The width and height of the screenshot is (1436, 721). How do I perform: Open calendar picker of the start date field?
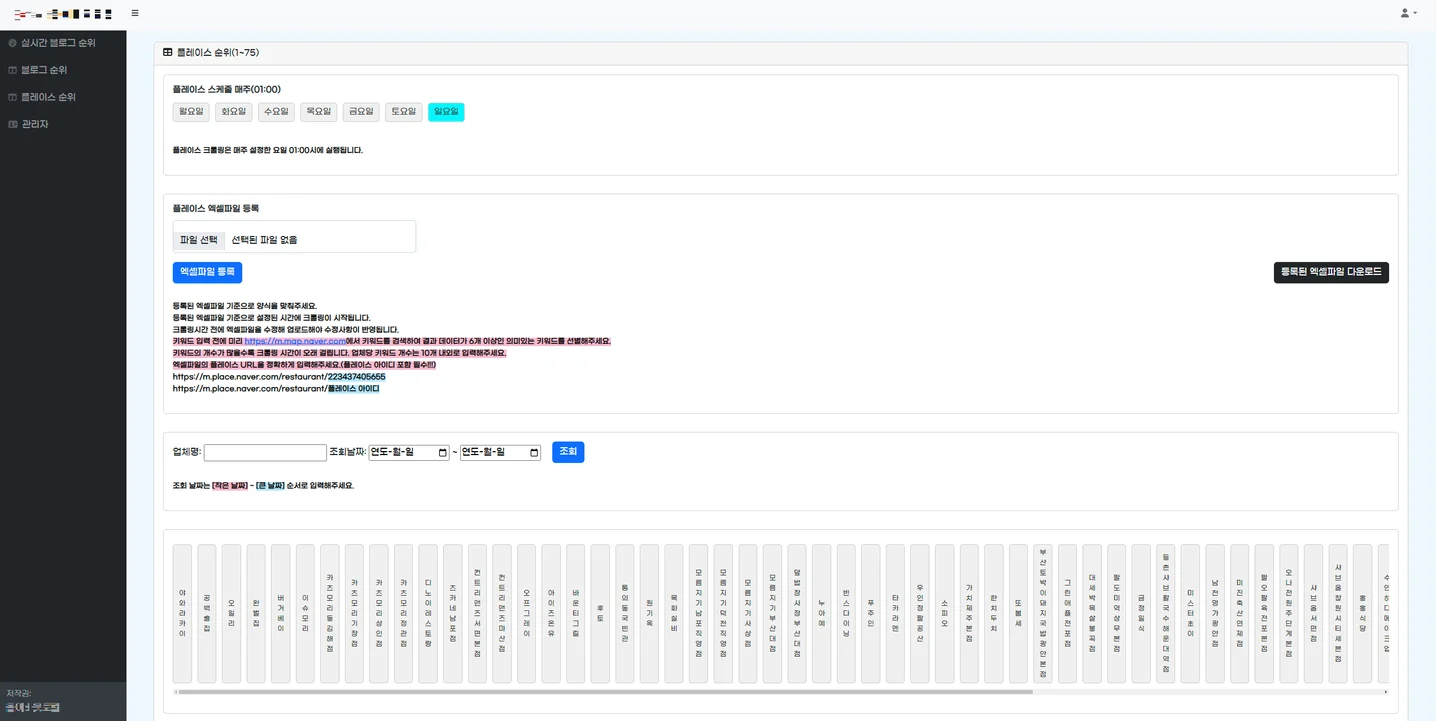(442, 453)
